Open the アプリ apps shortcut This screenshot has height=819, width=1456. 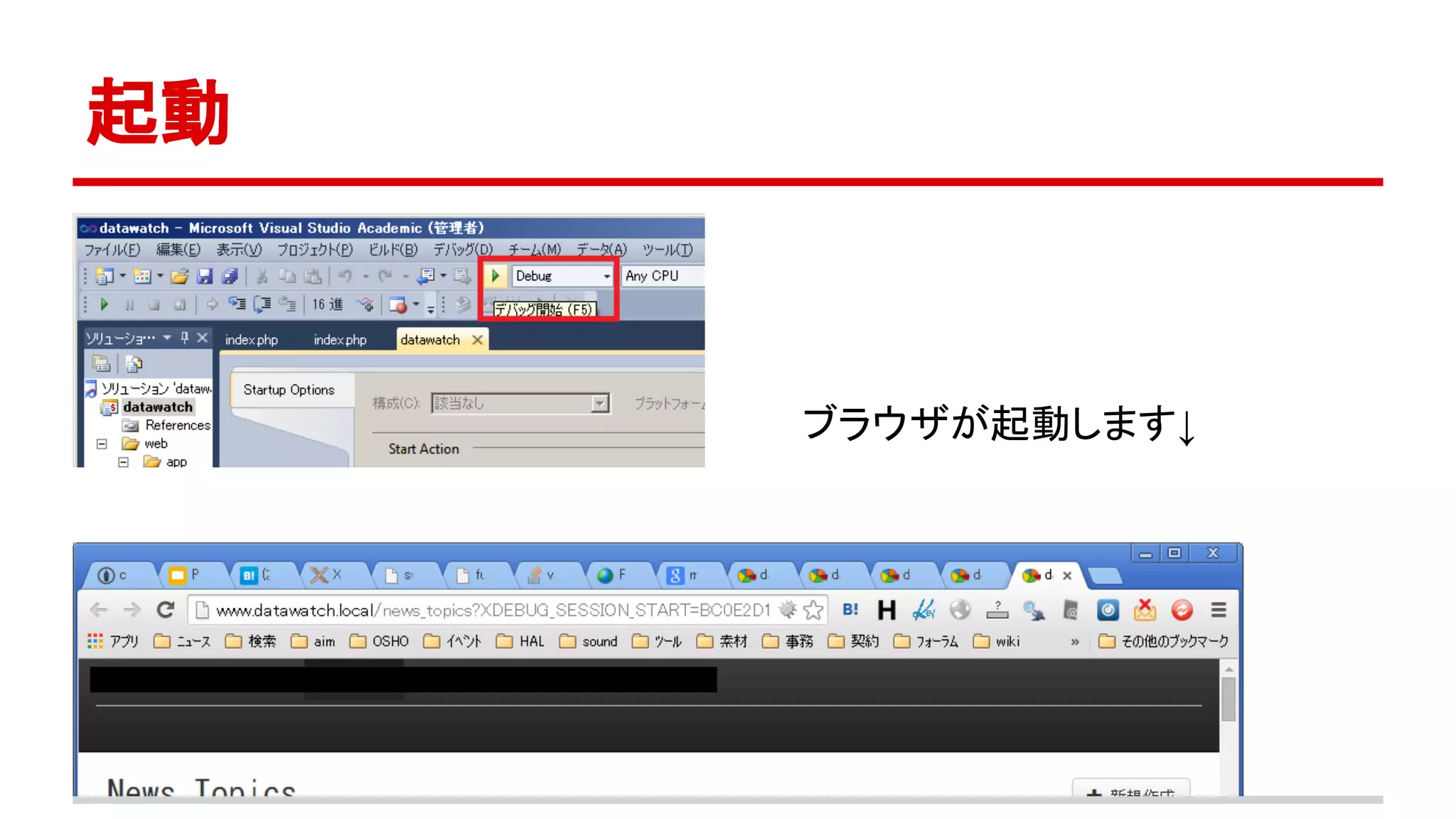click(113, 641)
